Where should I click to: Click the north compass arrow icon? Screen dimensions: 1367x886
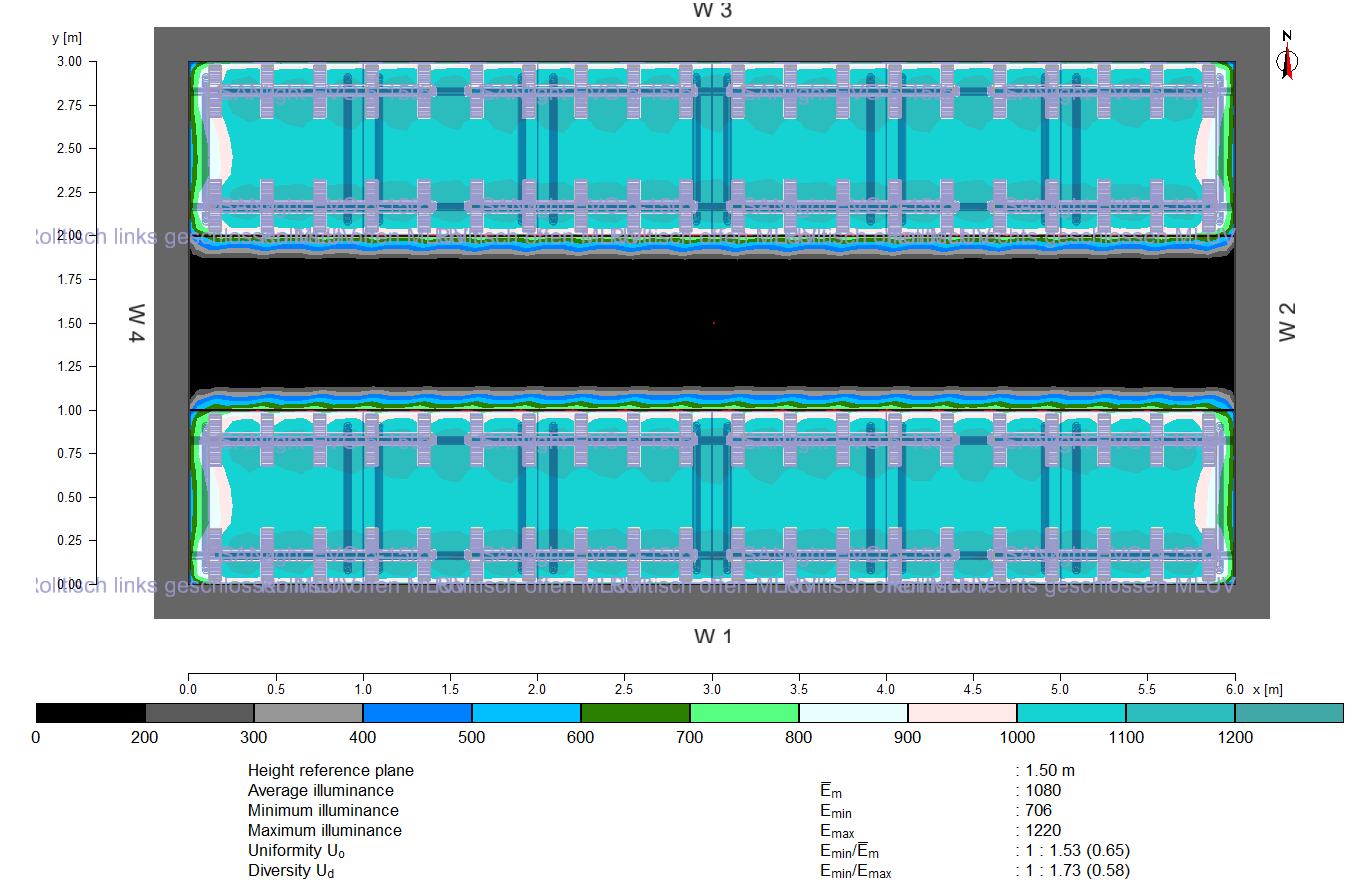(x=1288, y=55)
